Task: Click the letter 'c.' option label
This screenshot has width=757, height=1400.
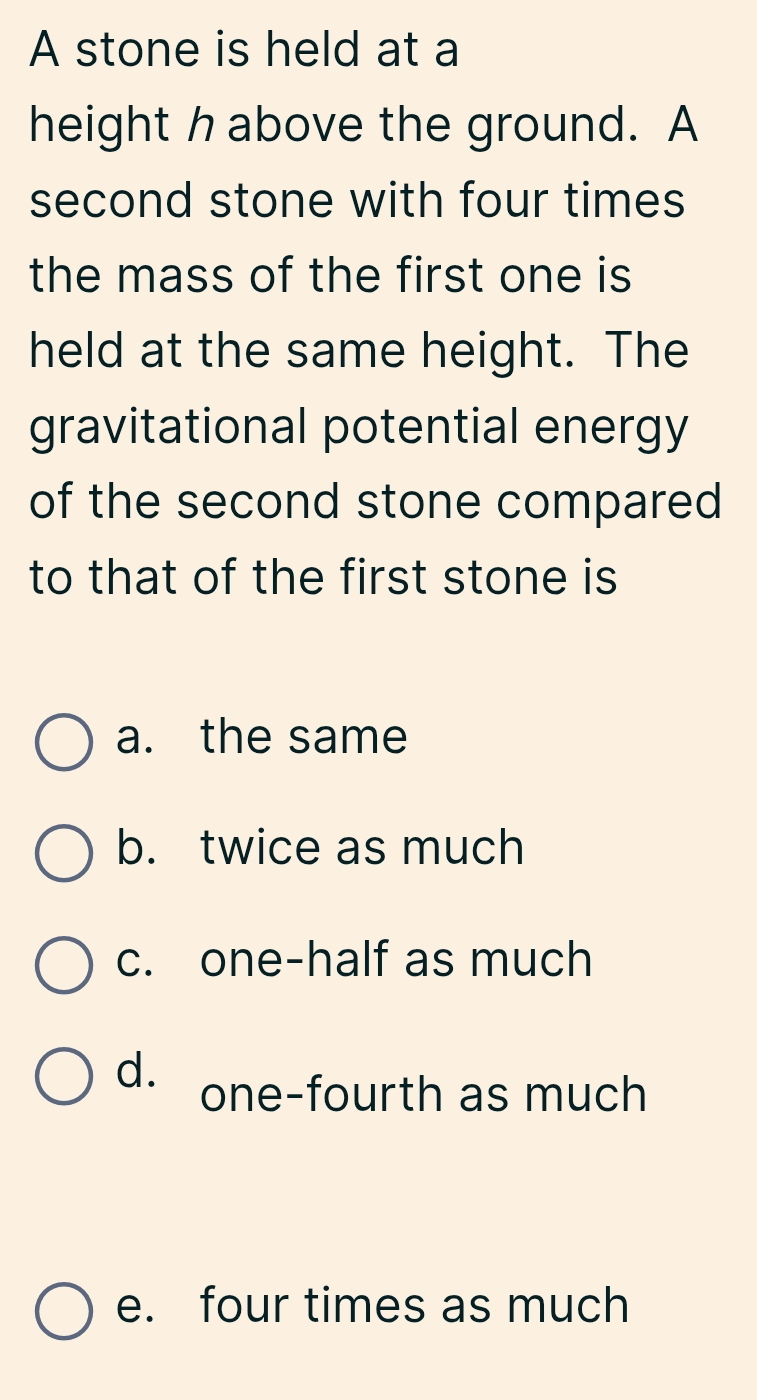Action: pyautogui.click(x=136, y=960)
